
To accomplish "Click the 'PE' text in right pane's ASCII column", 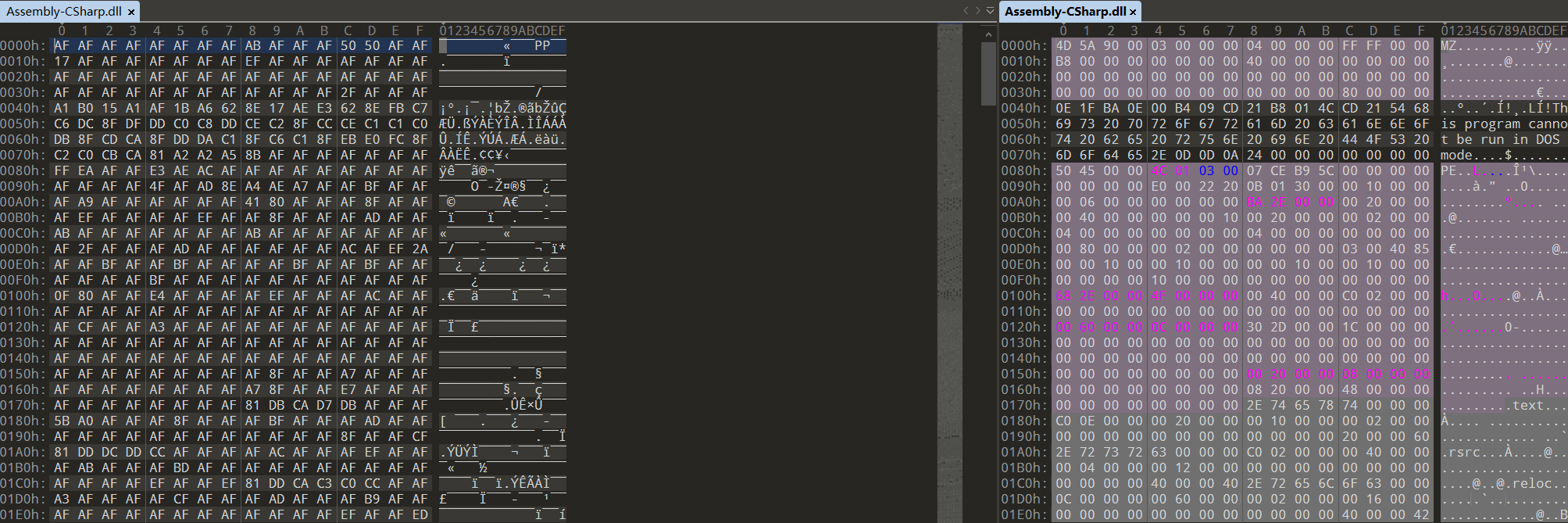I will (x=1448, y=170).
